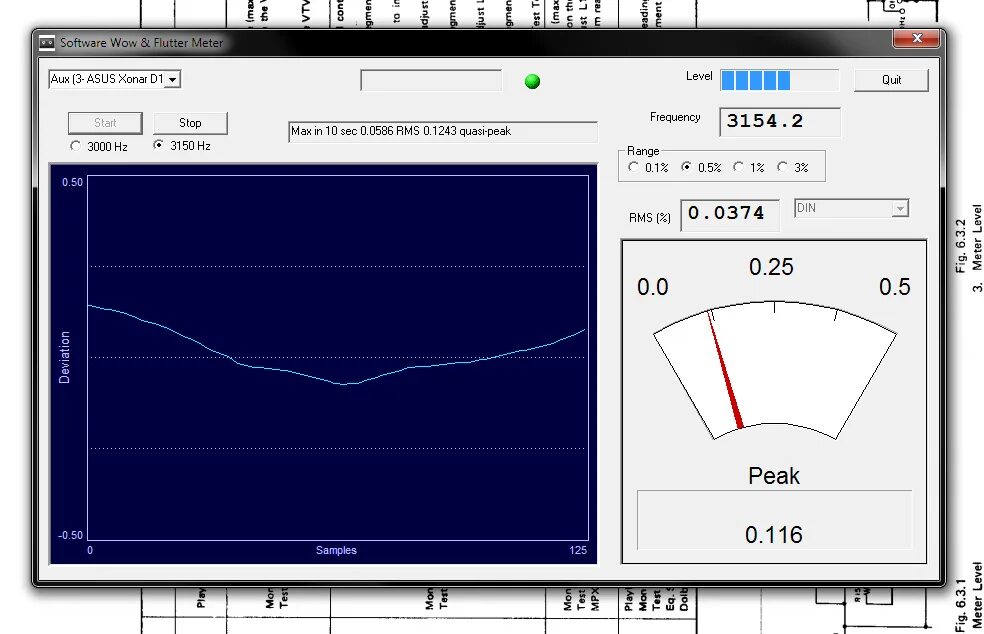This screenshot has width=984, height=634.
Task: Click the Range group label
Action: tap(643, 151)
